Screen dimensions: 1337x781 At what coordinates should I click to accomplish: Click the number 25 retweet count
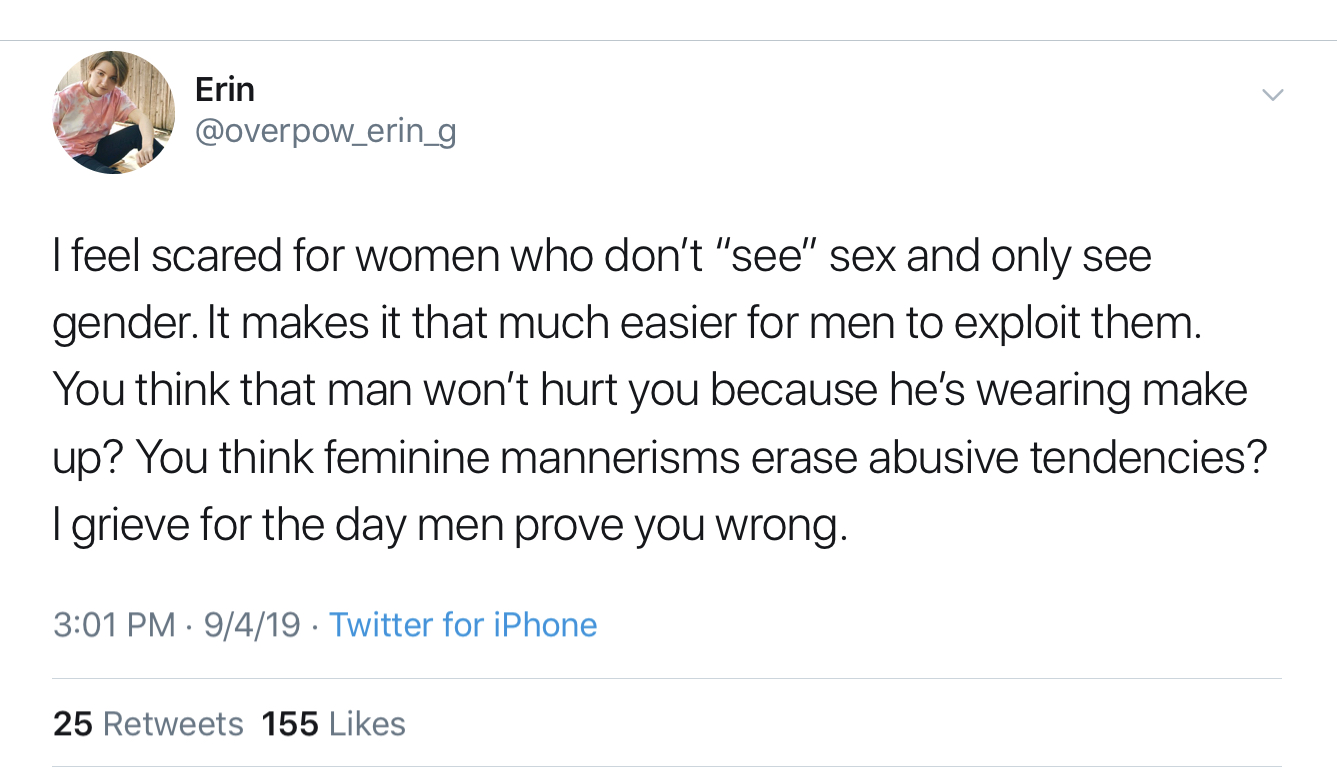pos(72,723)
